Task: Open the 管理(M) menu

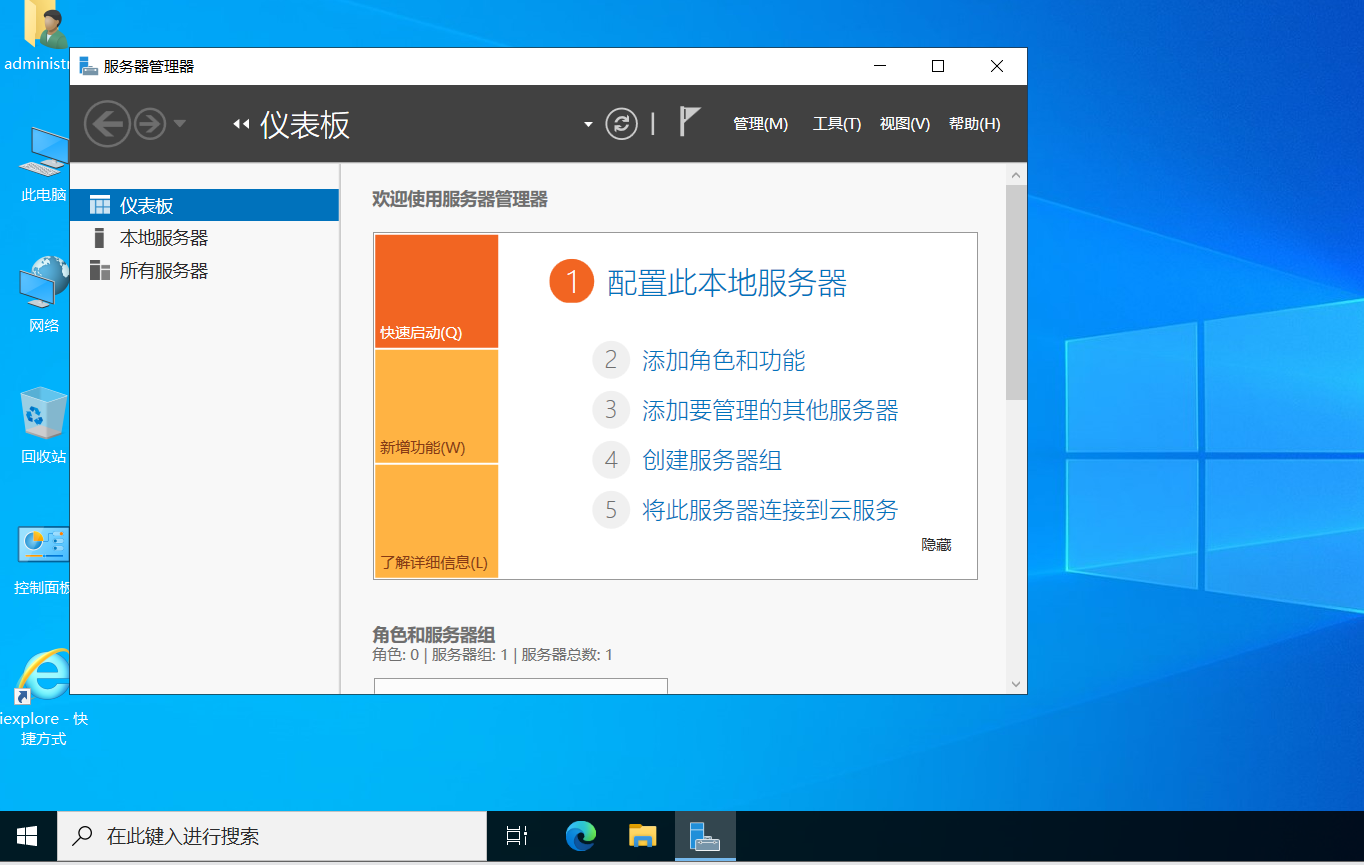Action: pos(759,123)
